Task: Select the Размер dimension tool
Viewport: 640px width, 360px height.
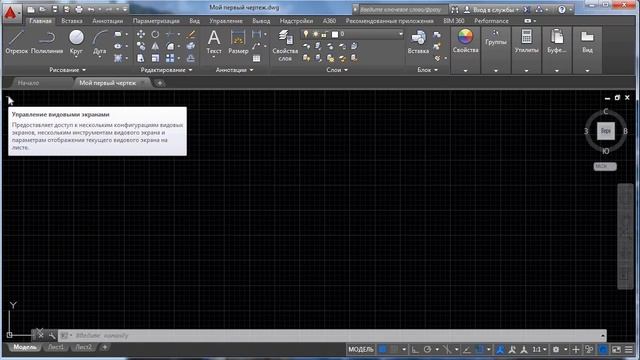Action: point(238,42)
